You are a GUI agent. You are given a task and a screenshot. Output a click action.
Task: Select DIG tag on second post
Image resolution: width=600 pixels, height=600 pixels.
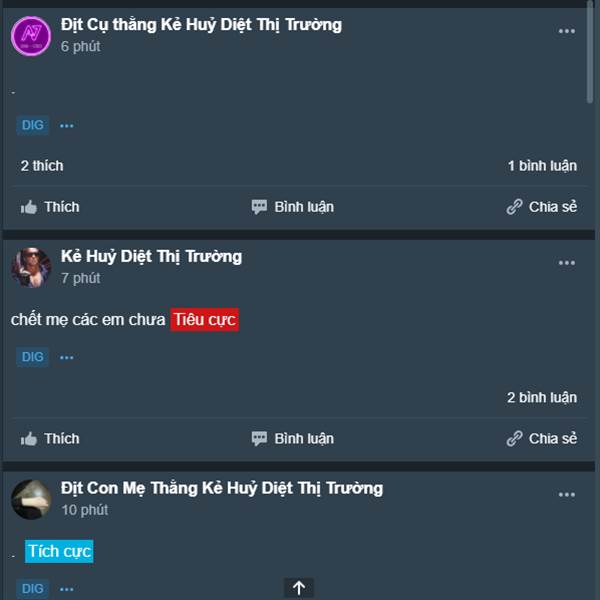click(x=33, y=357)
